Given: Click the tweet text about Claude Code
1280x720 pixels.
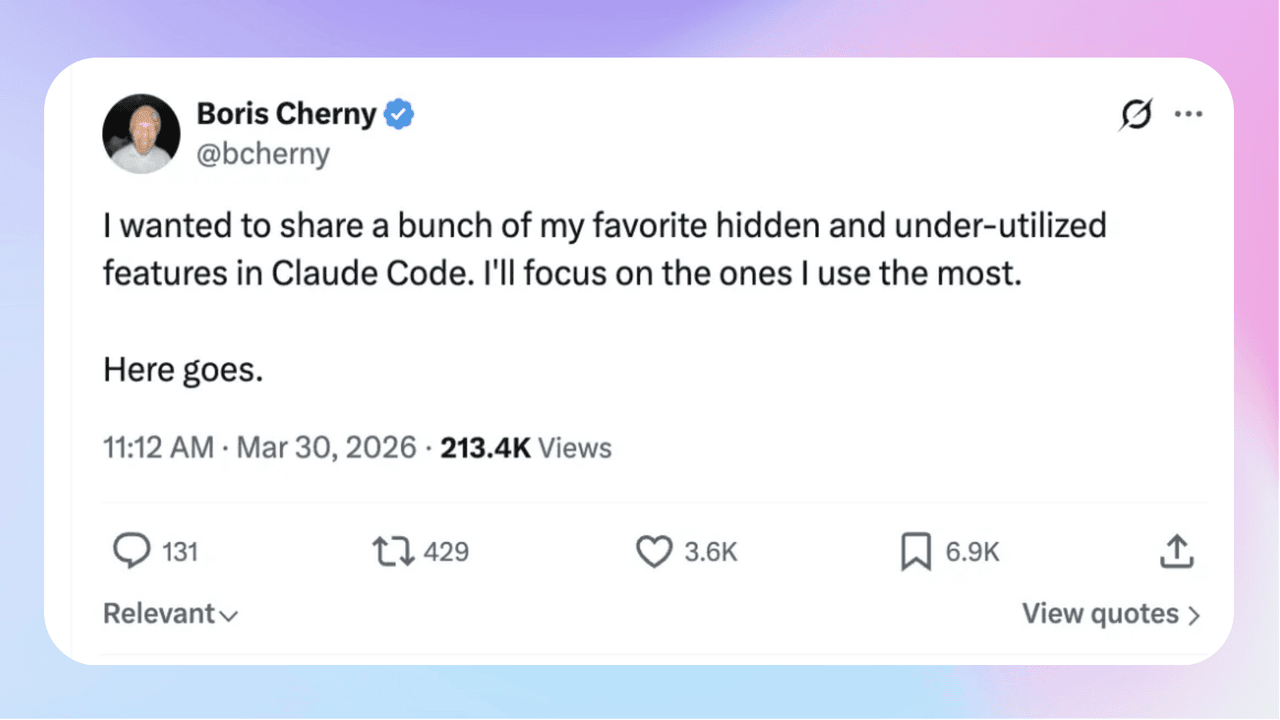Looking at the screenshot, I should [604, 249].
